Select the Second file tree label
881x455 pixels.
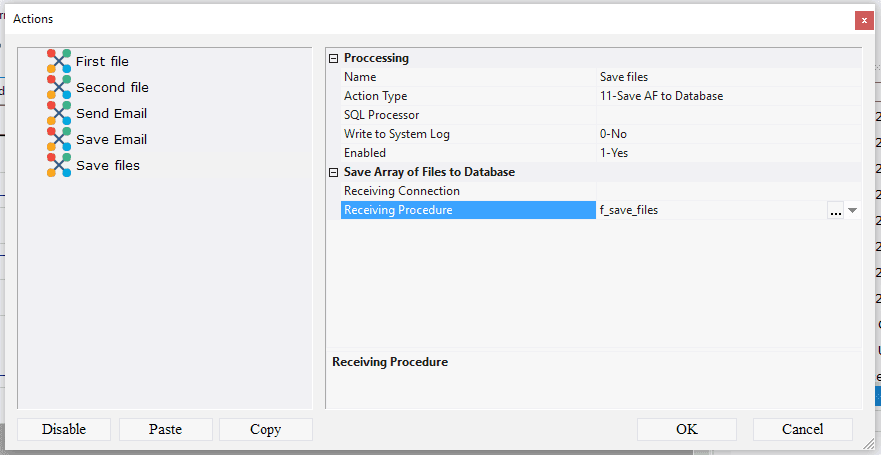pos(112,87)
